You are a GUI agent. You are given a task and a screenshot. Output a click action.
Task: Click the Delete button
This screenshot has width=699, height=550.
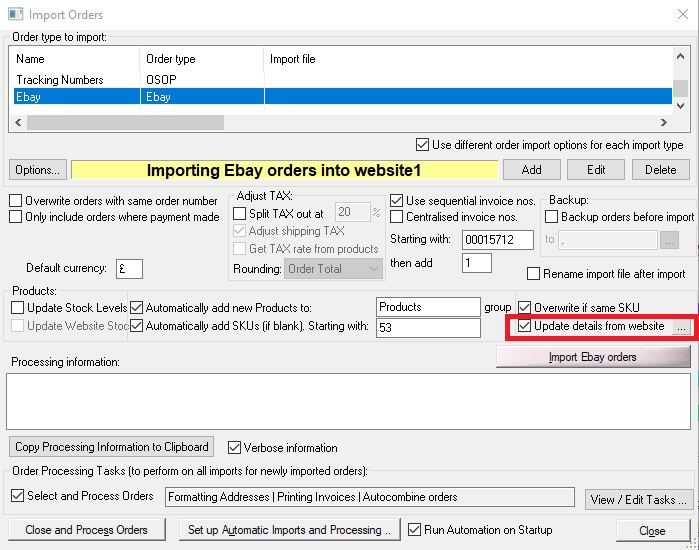pyautogui.click(x=660, y=170)
